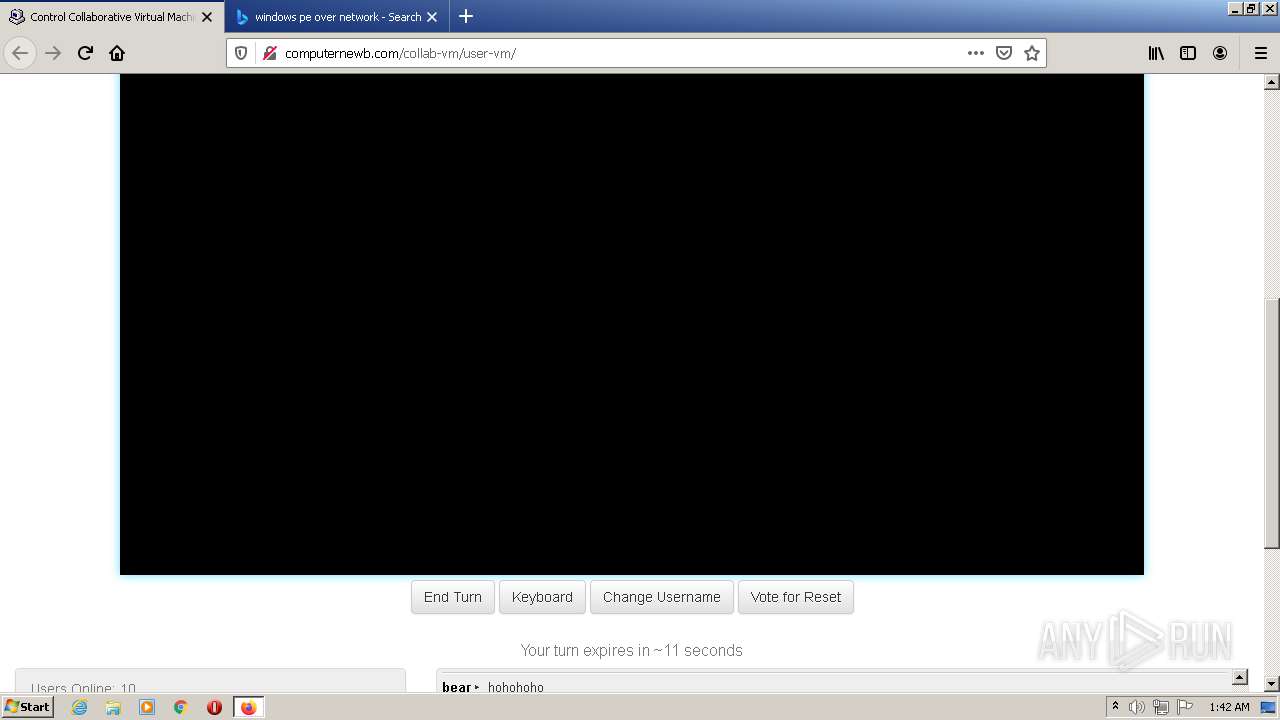Image resolution: width=1280 pixels, height=720 pixels.
Task: Click Vote for Reset
Action: click(796, 597)
